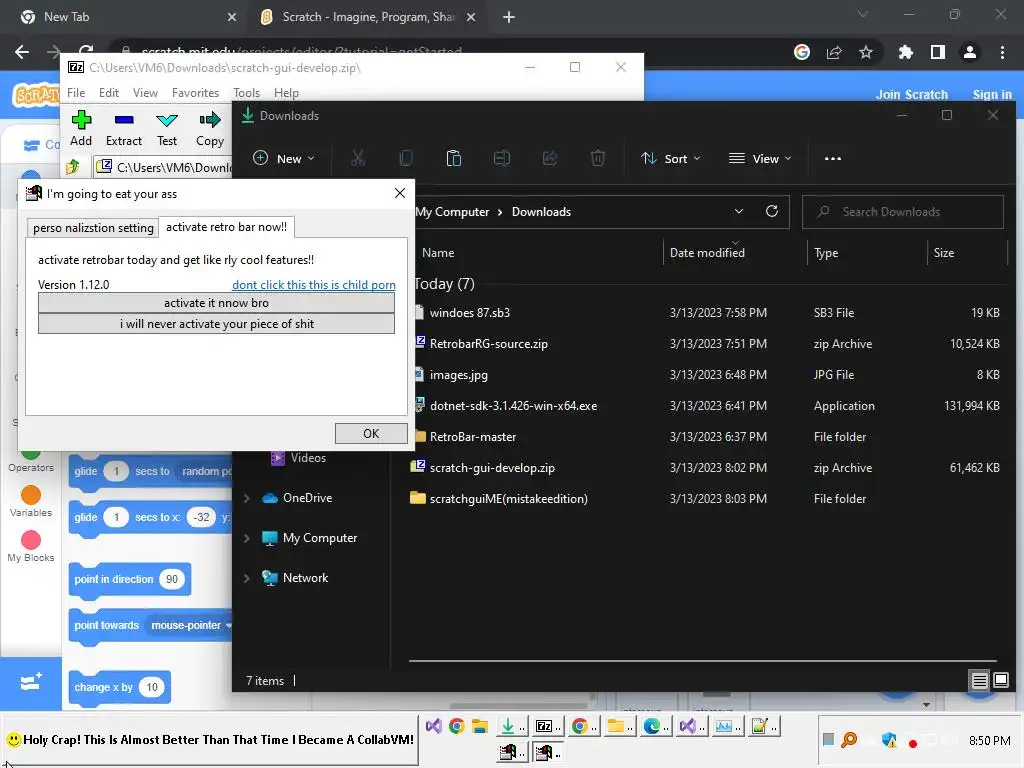Select the windoes 87.sb3 file
This screenshot has width=1024, height=768.
coord(470,313)
